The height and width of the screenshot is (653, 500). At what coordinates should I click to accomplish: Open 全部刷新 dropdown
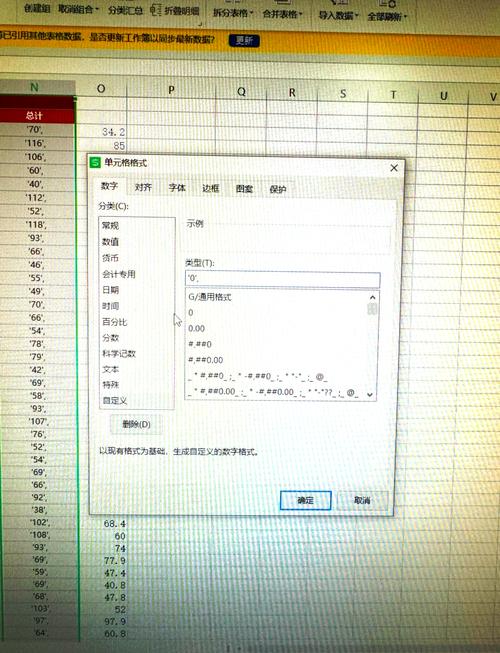(x=387, y=17)
